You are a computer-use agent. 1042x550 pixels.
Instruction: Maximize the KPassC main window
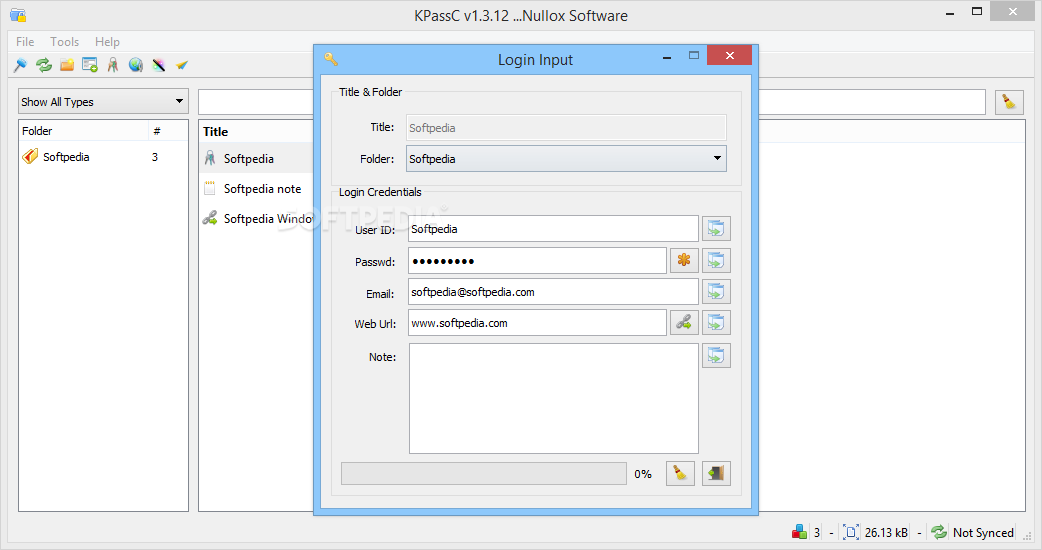(x=977, y=11)
